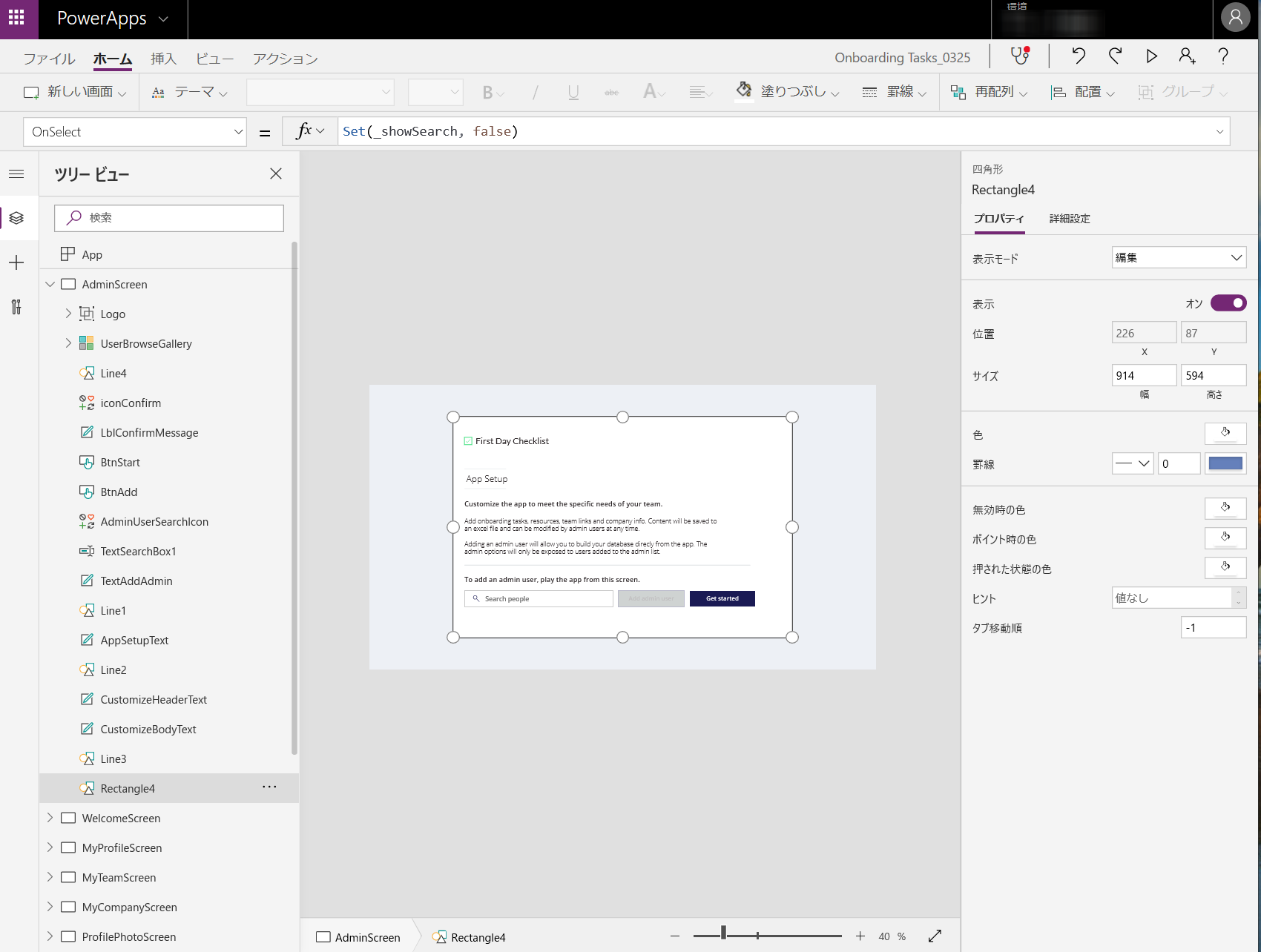Image resolution: width=1261 pixels, height=952 pixels.
Task: Click the Undo arrow icon
Action: [x=1079, y=56]
